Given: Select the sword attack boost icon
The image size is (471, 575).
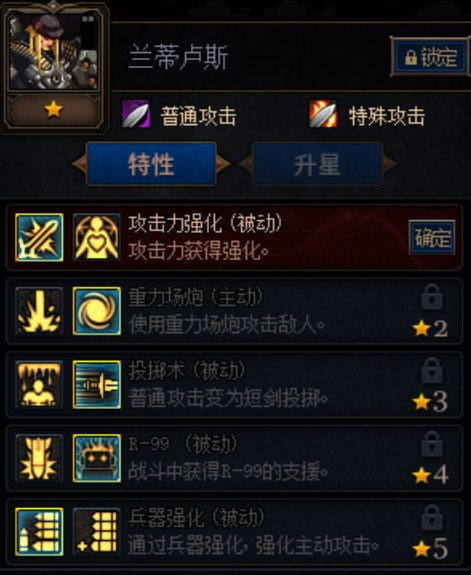Looking at the screenshot, I should coord(39,238).
